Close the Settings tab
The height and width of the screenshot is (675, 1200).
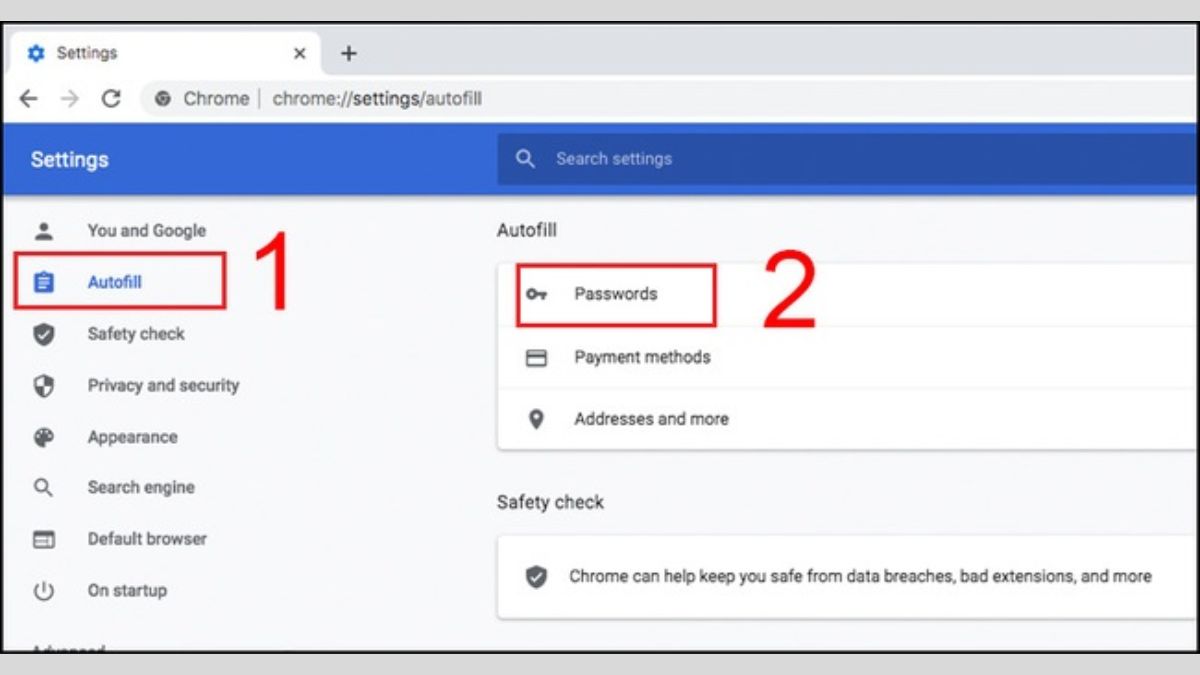coord(299,54)
